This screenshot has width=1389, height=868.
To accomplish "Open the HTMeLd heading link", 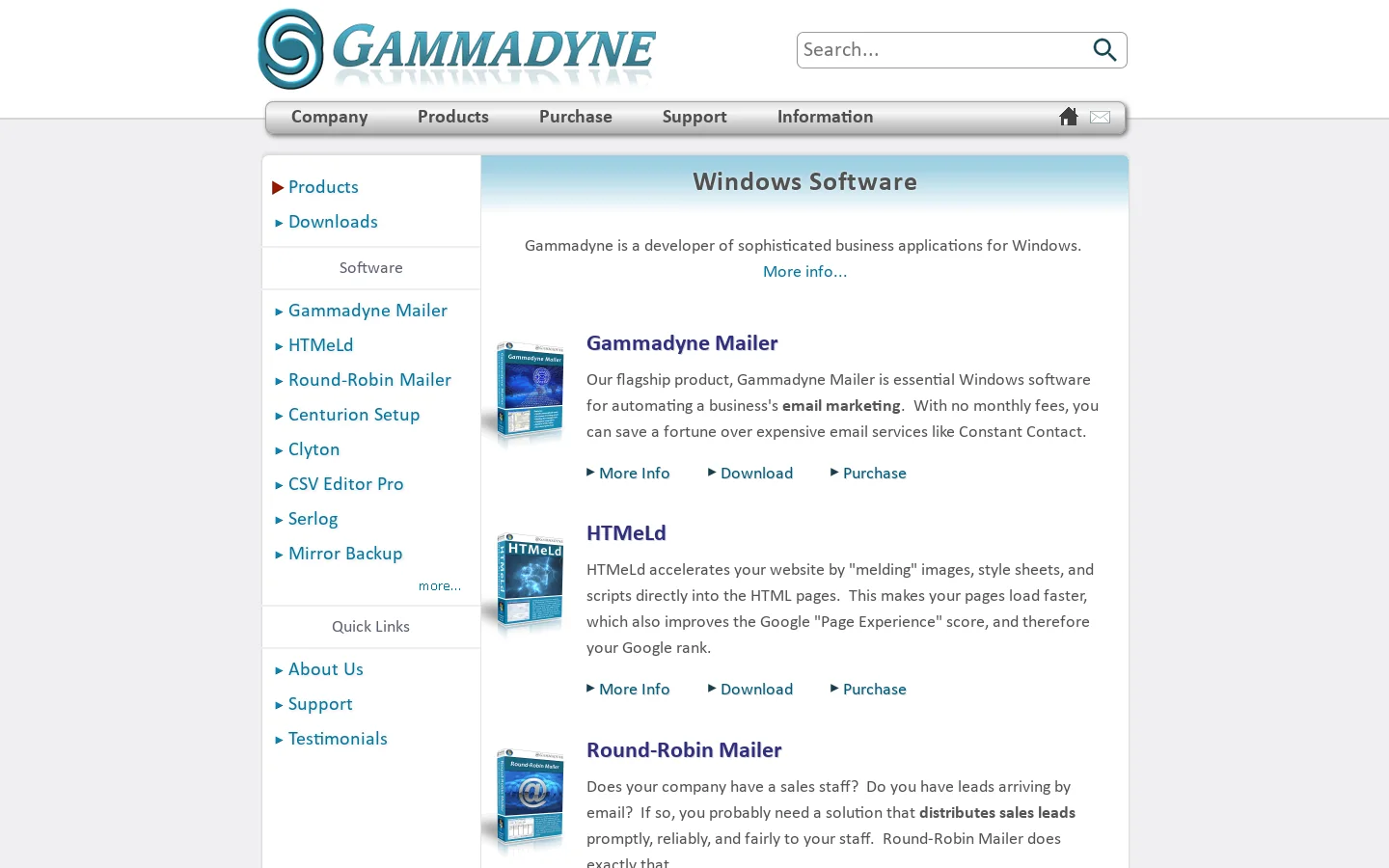I will click(x=626, y=533).
